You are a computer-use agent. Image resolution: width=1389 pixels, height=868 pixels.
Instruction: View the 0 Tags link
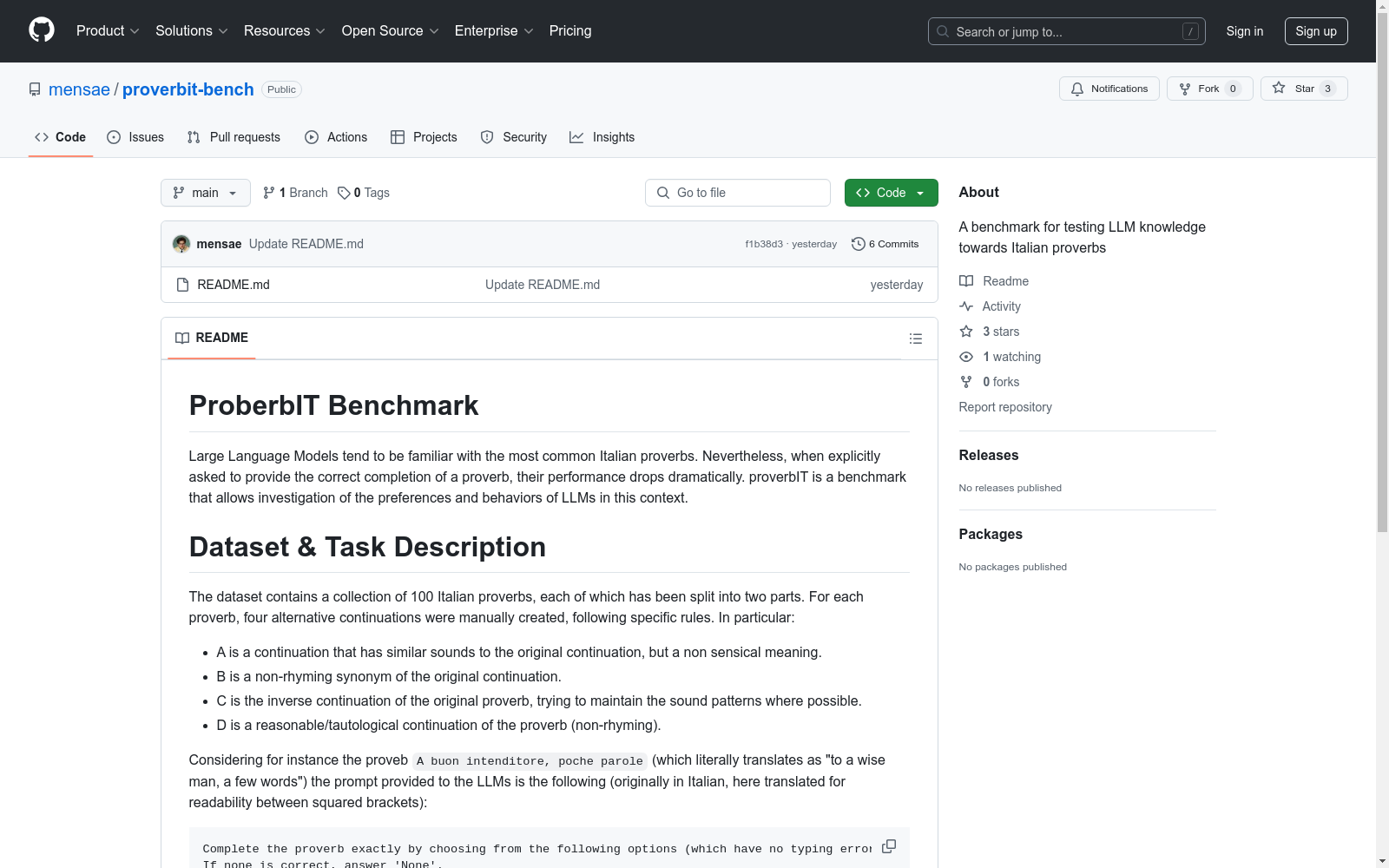point(364,193)
